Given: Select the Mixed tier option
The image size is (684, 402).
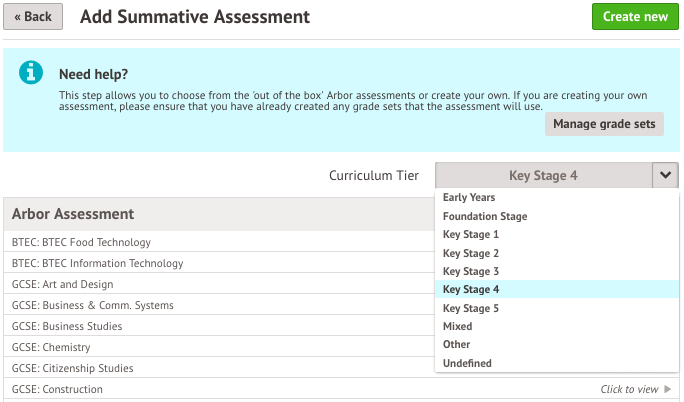Looking at the screenshot, I should (x=557, y=326).
